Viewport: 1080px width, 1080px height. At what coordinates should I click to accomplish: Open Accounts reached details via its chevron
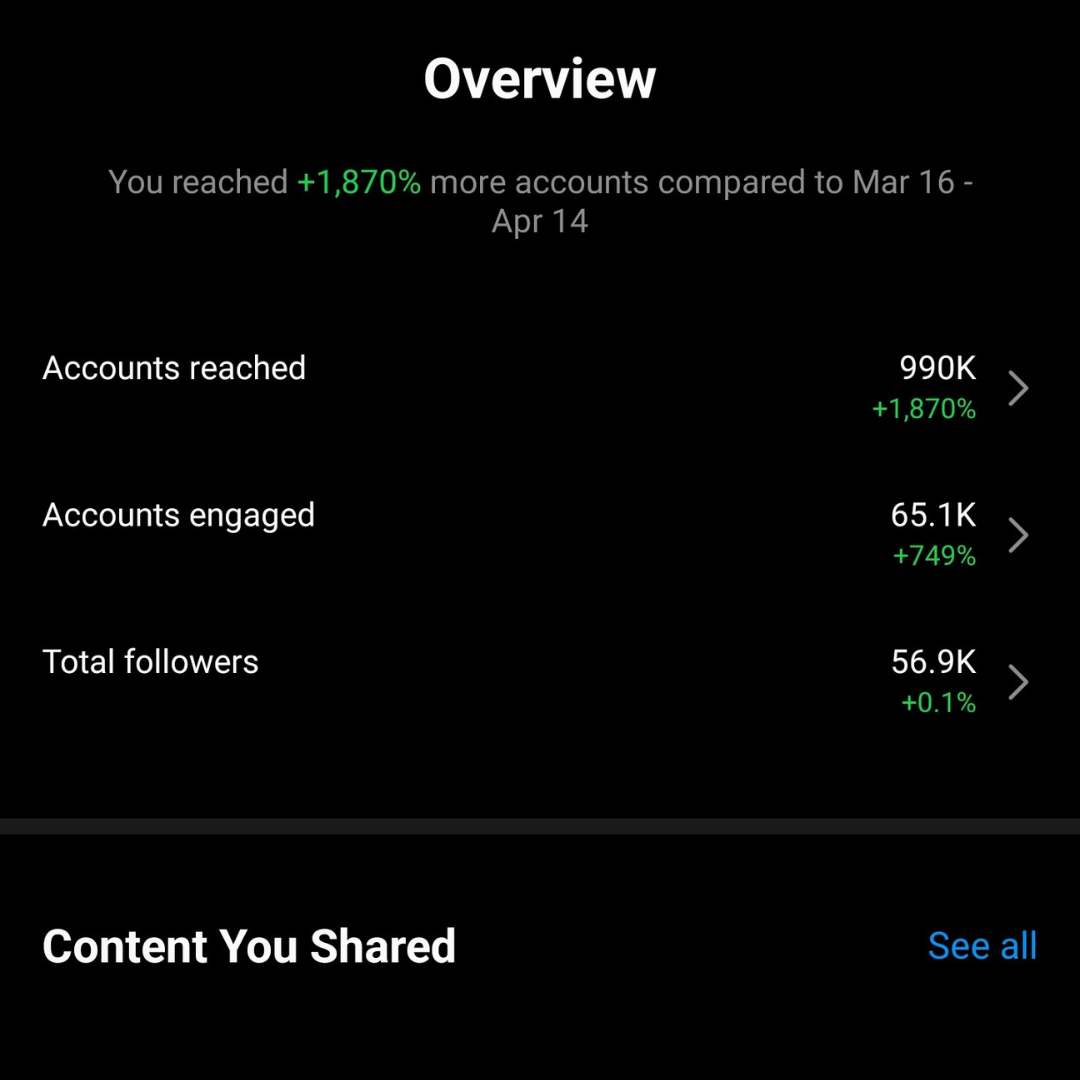pos(1018,388)
